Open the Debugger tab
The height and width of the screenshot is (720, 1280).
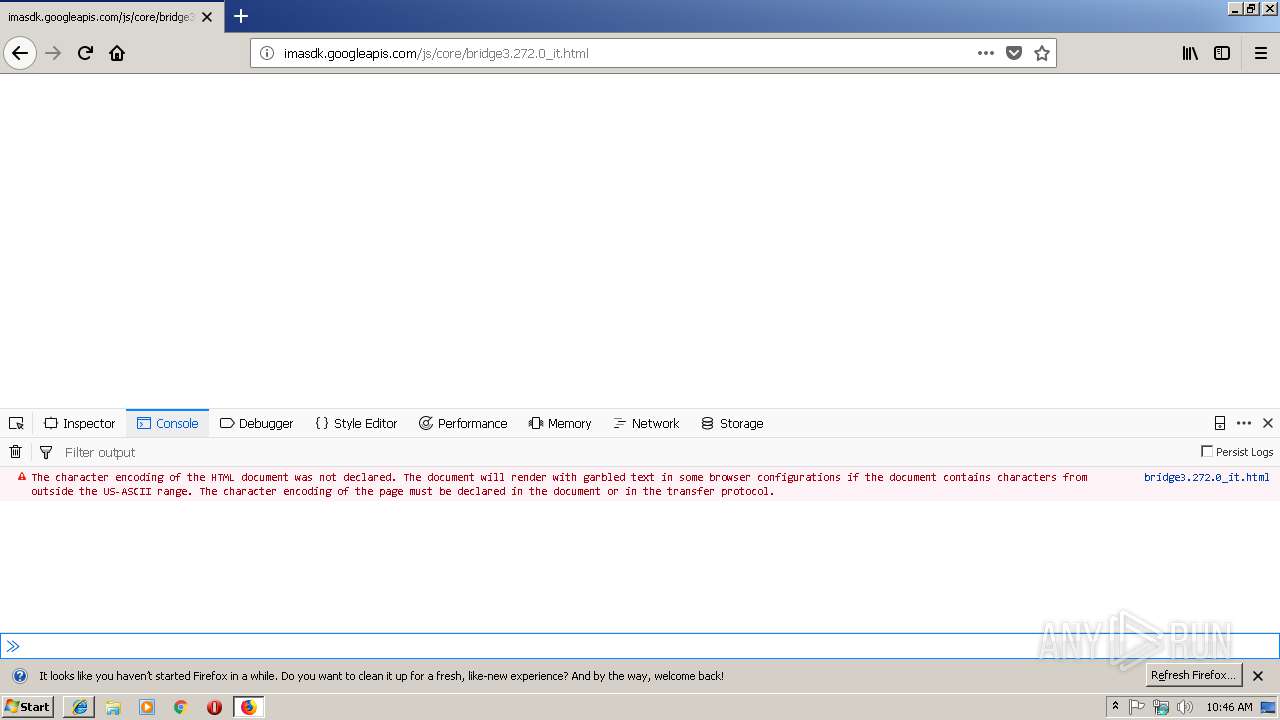pyautogui.click(x=256, y=423)
